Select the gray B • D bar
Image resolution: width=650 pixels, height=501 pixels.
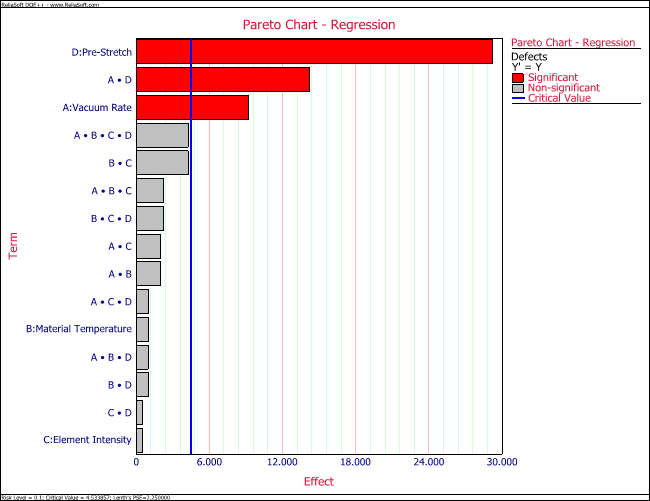(x=143, y=385)
